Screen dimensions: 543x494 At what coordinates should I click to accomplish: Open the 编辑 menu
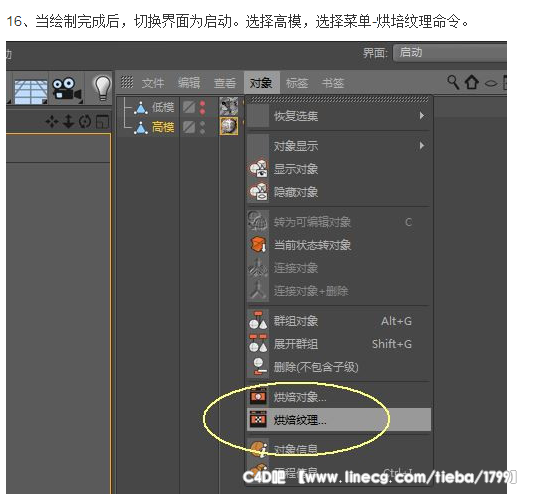(x=189, y=83)
